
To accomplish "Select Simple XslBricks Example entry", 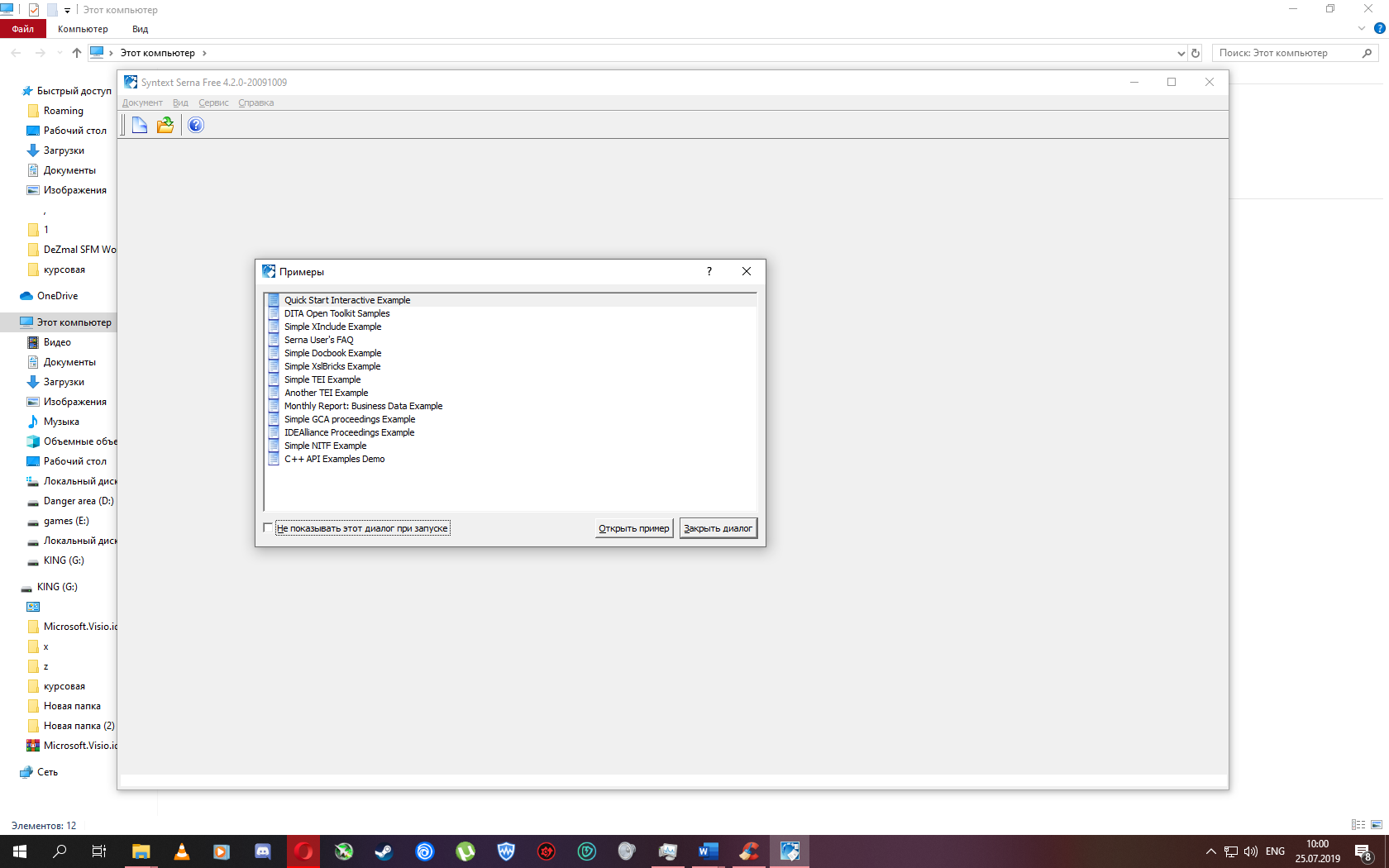I will pyautogui.click(x=510, y=366).
